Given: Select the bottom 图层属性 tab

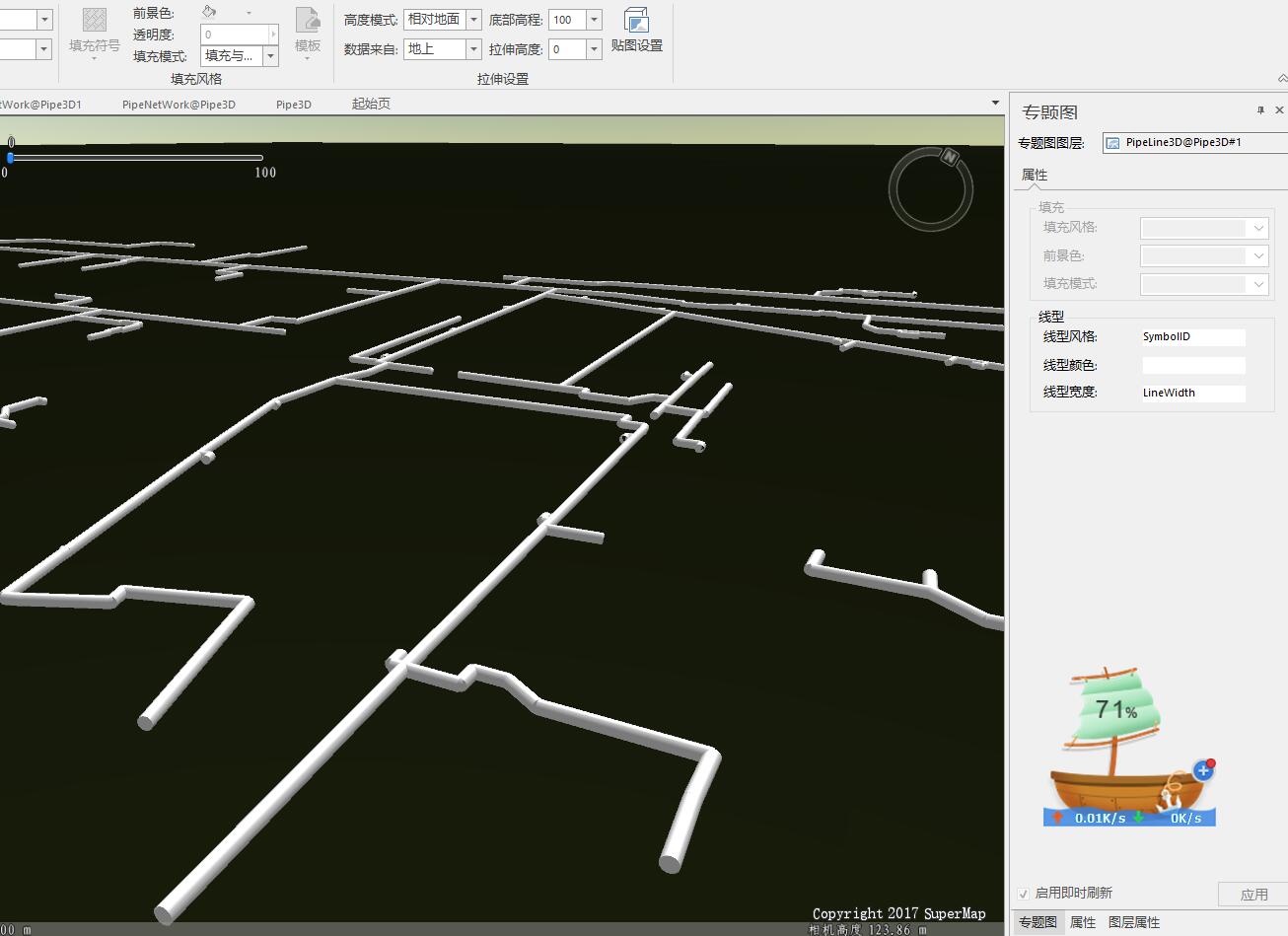Looking at the screenshot, I should [x=1134, y=922].
